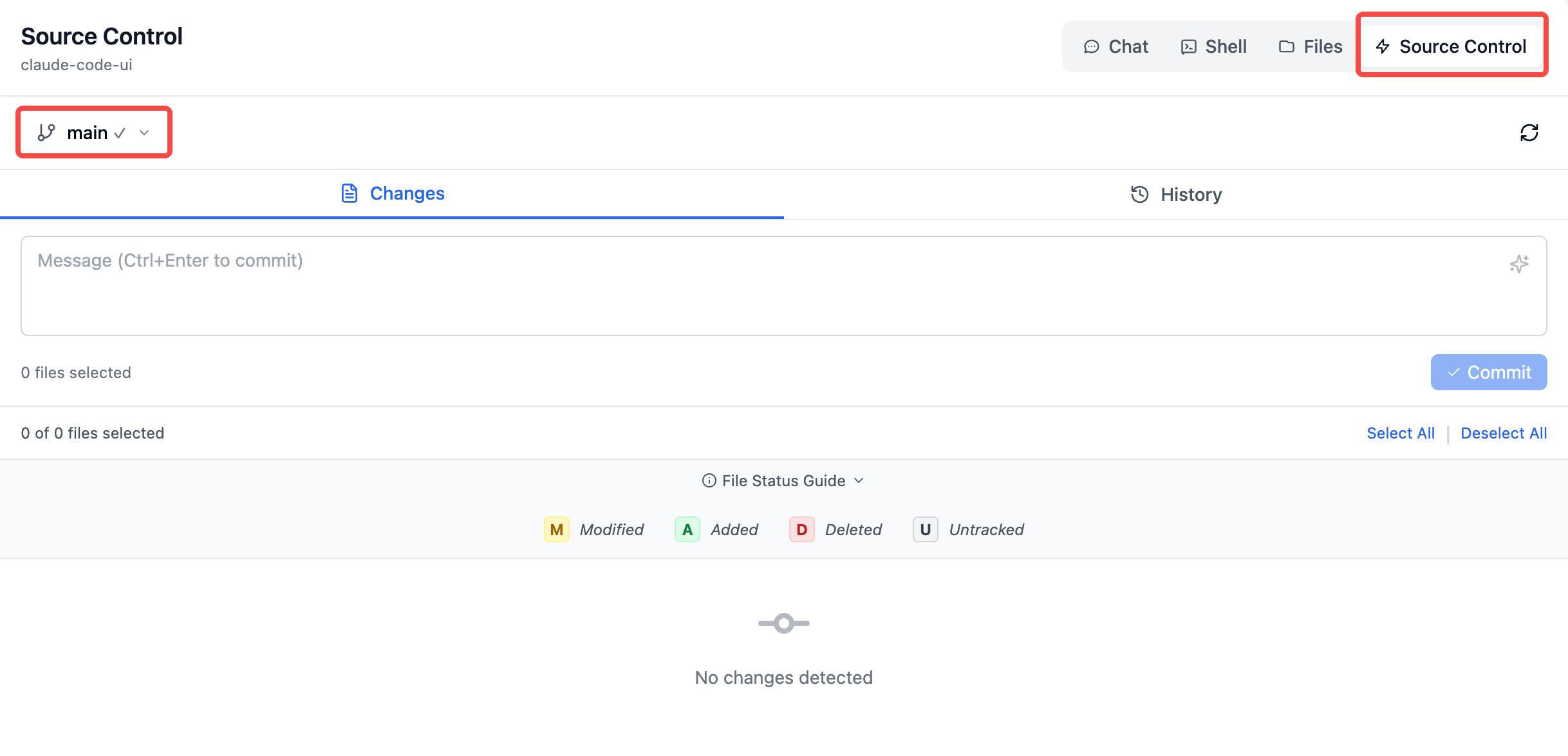Click the Added A status badge
The height and width of the screenshot is (756, 1568).
(x=687, y=529)
